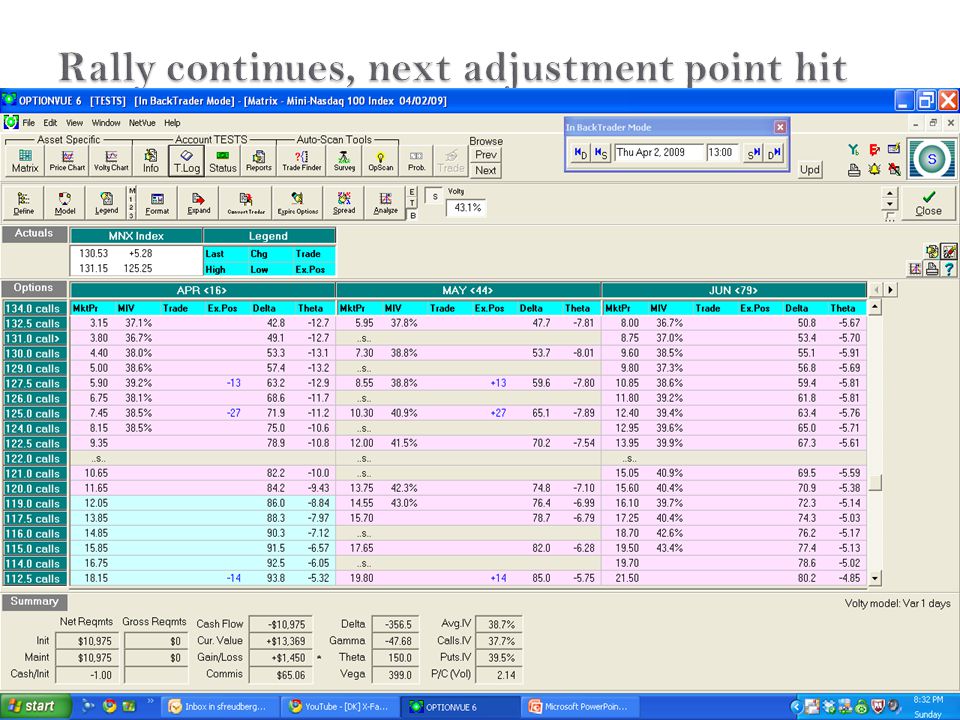The height and width of the screenshot is (720, 960).
Task: Open the Edit menu
Action: (x=50, y=123)
